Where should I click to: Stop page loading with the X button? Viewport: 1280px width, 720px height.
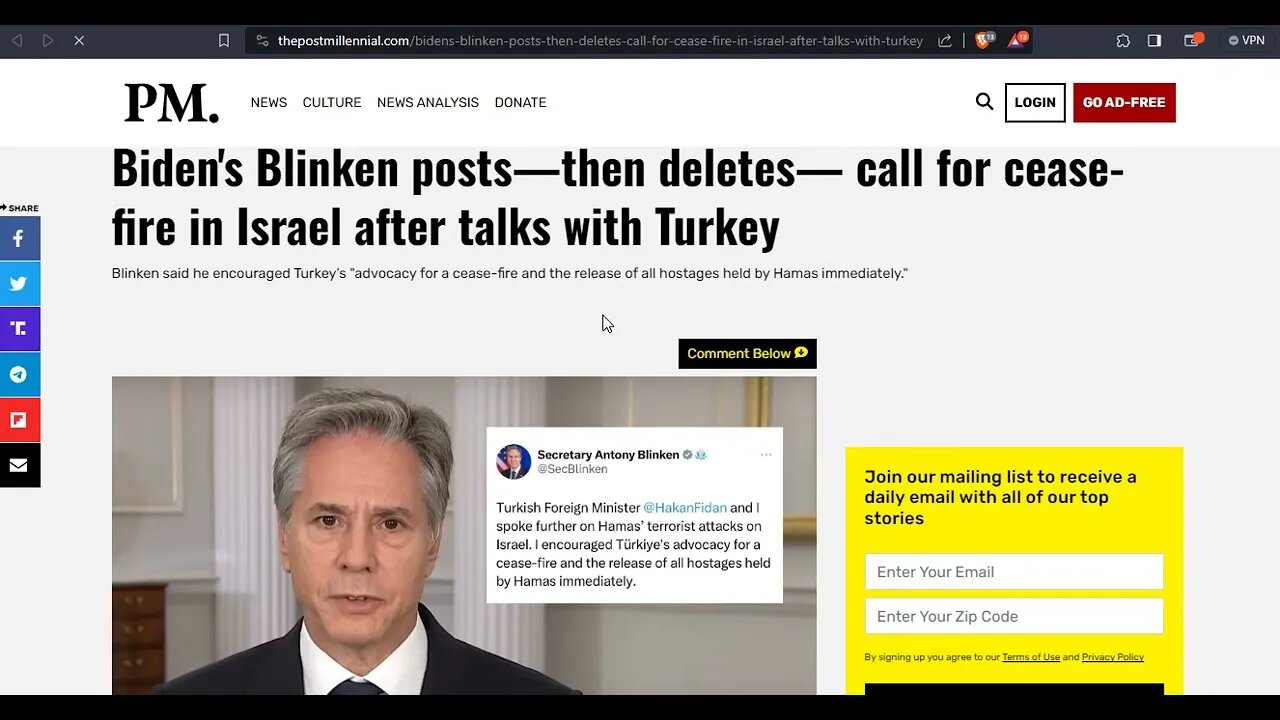click(79, 41)
